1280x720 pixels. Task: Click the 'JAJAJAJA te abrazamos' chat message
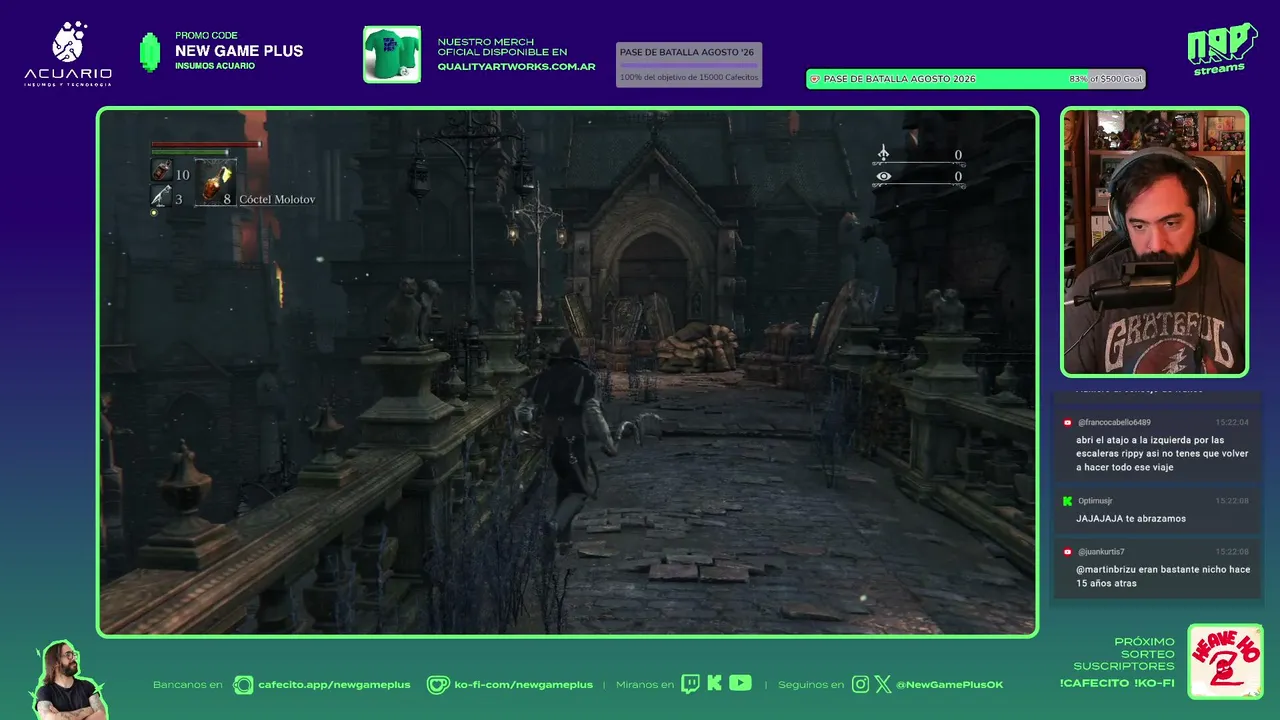(1131, 519)
